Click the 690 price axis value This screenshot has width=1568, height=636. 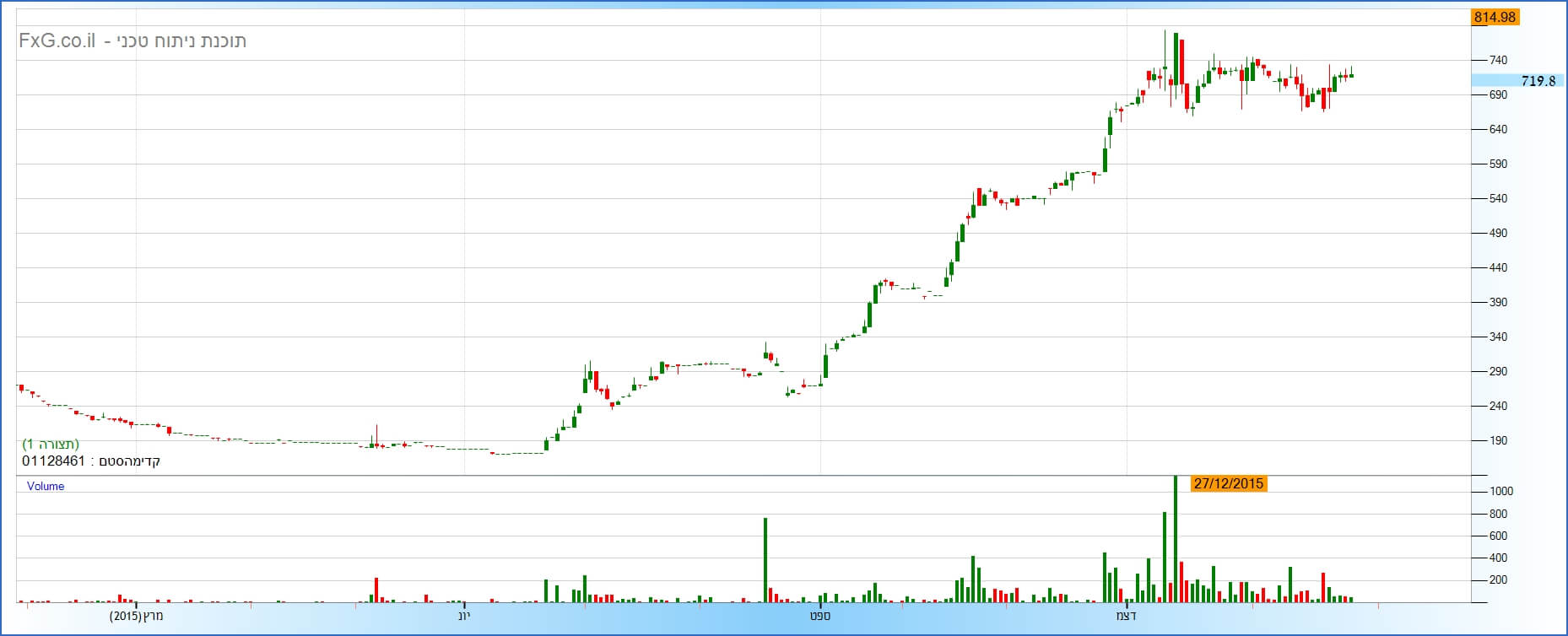pos(1498,95)
